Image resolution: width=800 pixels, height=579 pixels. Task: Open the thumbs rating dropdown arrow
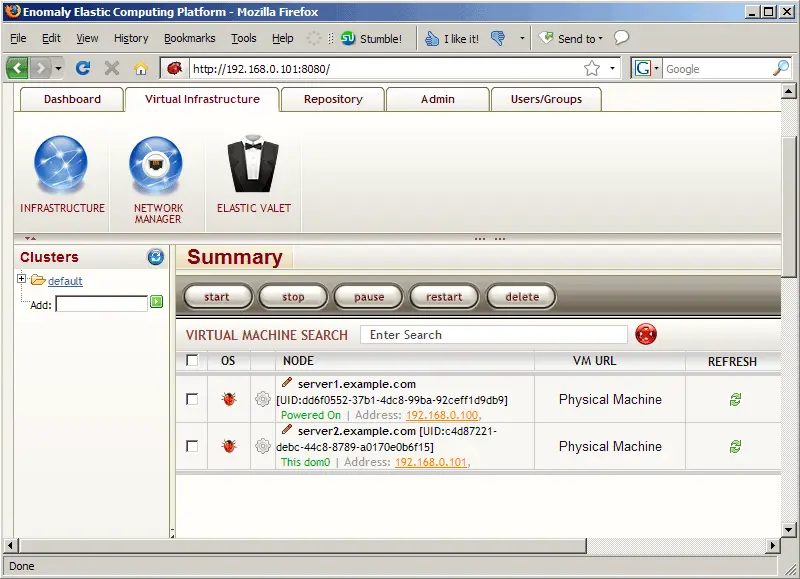point(522,38)
